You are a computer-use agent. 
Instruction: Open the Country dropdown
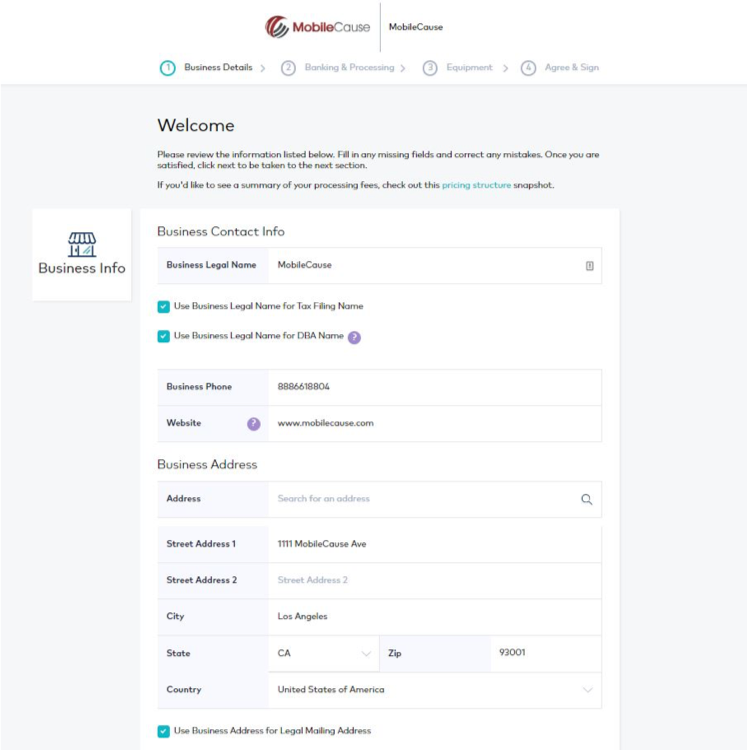tap(435, 690)
